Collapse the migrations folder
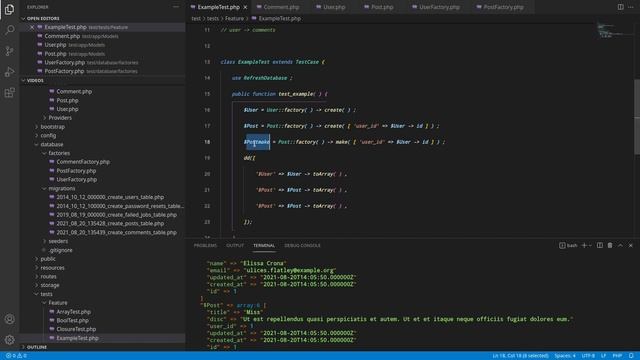Viewport: 640px width, 360px height. point(61,189)
